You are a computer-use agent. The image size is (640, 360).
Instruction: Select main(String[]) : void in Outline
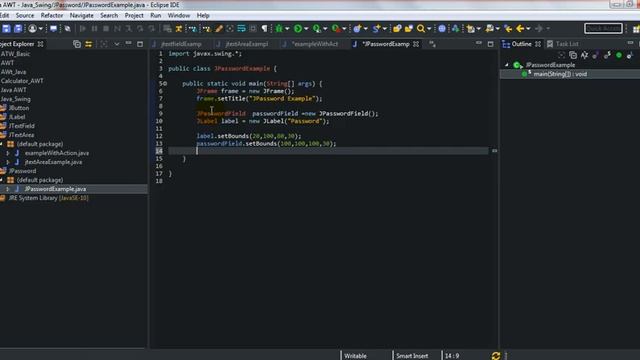tap(560, 74)
